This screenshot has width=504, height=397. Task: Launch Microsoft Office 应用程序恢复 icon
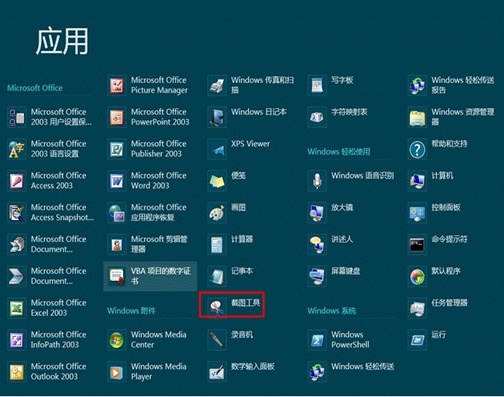pos(117,213)
